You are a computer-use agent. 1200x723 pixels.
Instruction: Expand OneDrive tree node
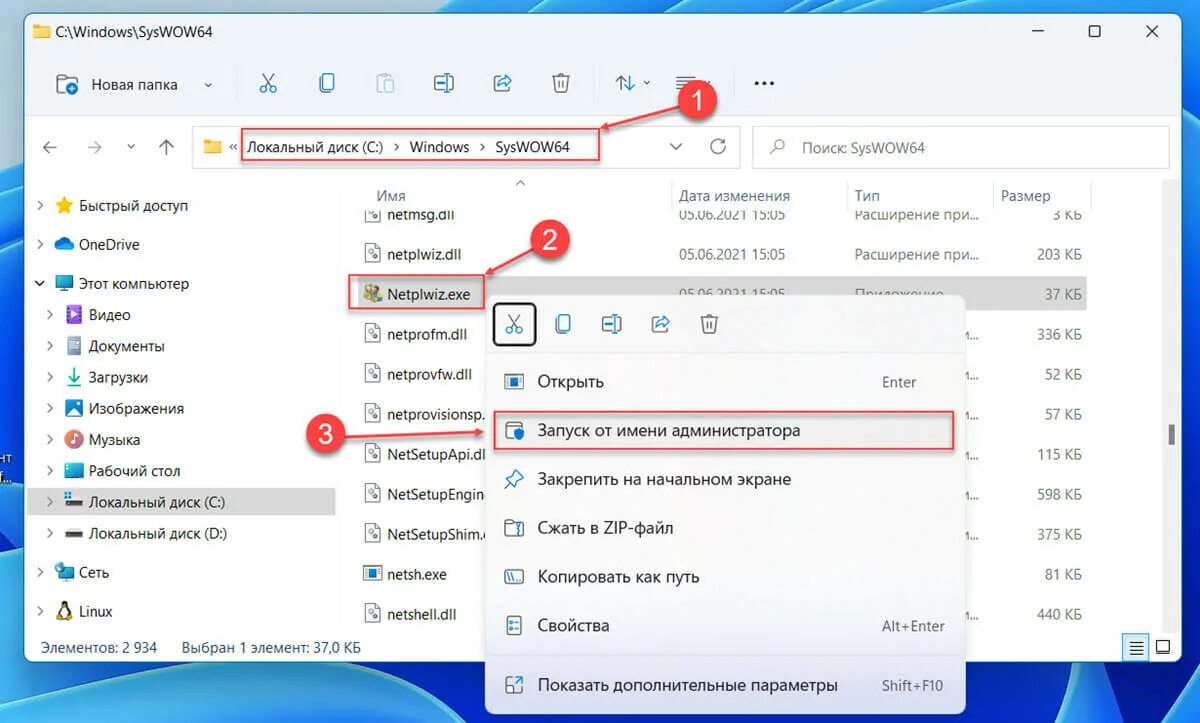click(x=40, y=244)
